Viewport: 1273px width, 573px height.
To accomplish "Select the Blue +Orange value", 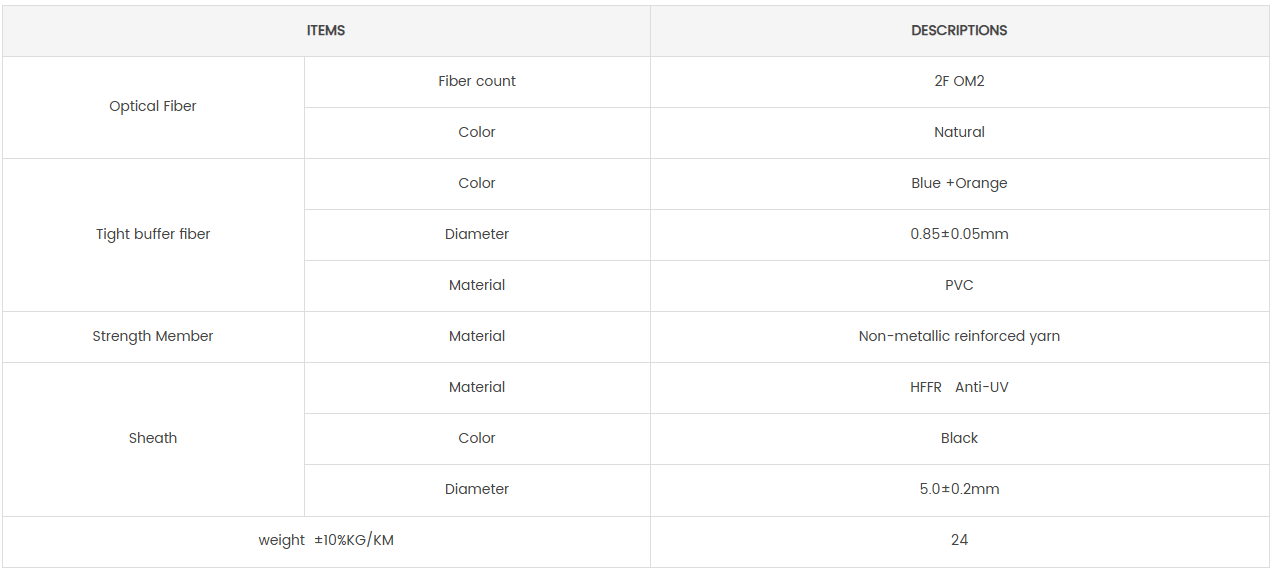I will 959,183.
